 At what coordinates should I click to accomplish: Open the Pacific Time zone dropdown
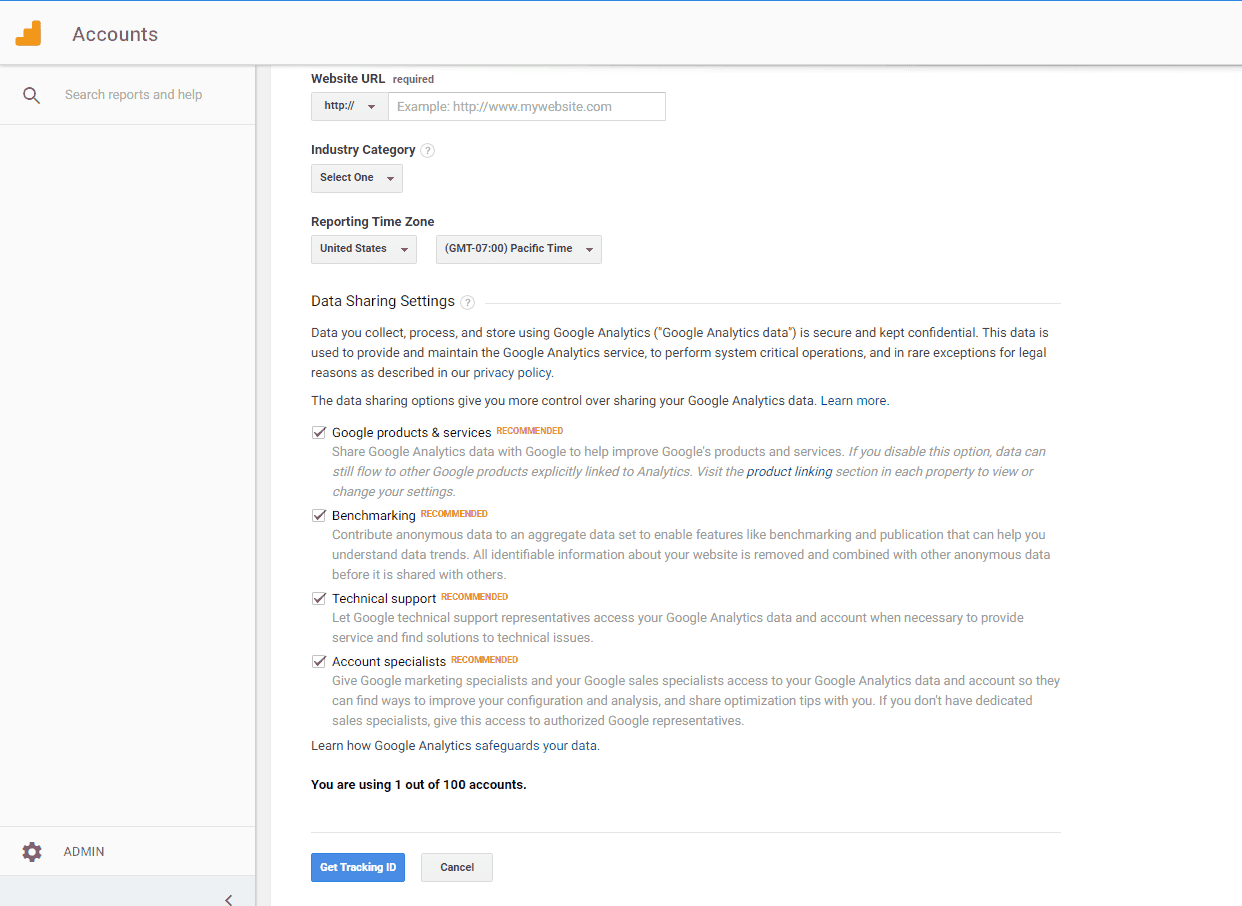coord(519,249)
